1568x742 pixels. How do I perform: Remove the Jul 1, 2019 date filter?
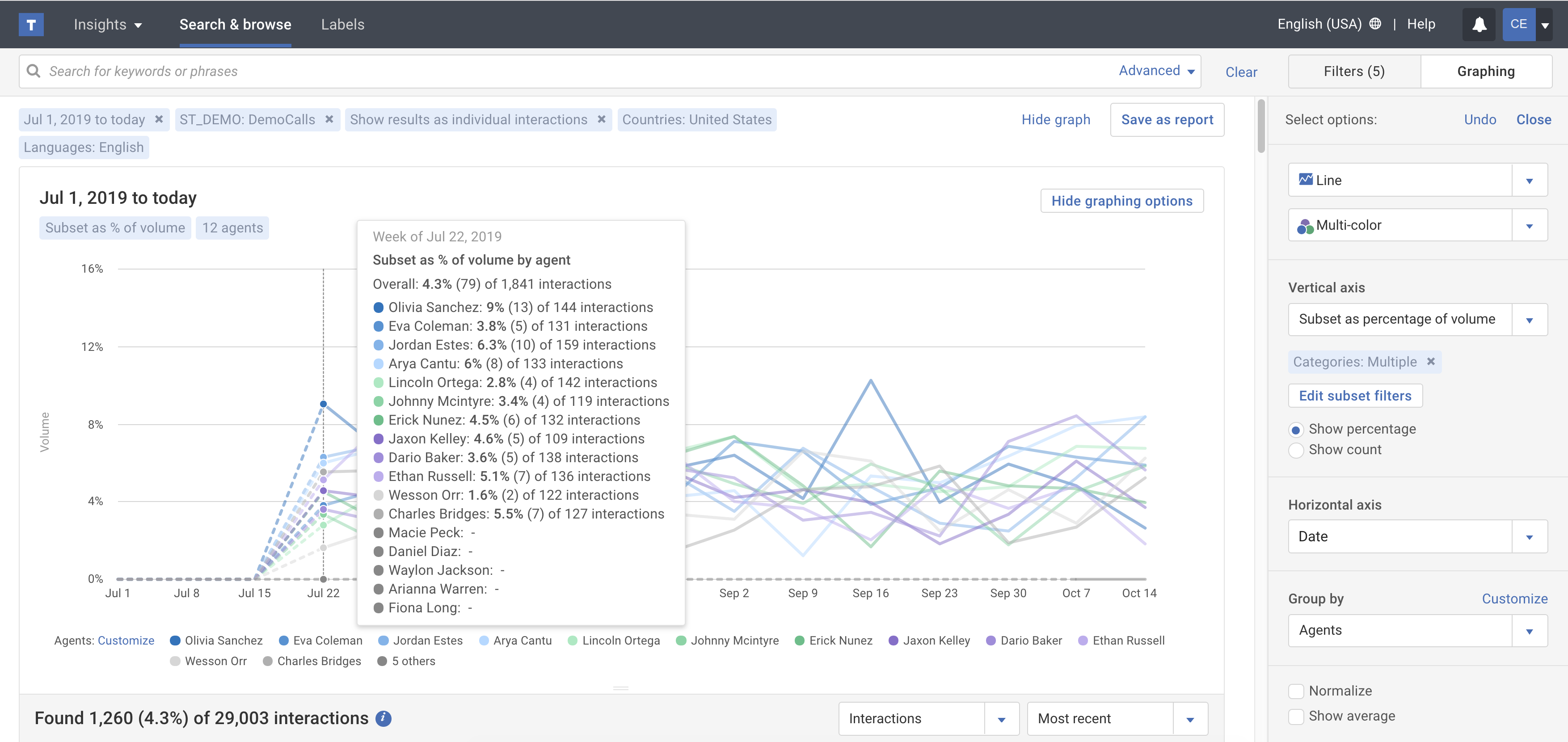click(x=159, y=119)
